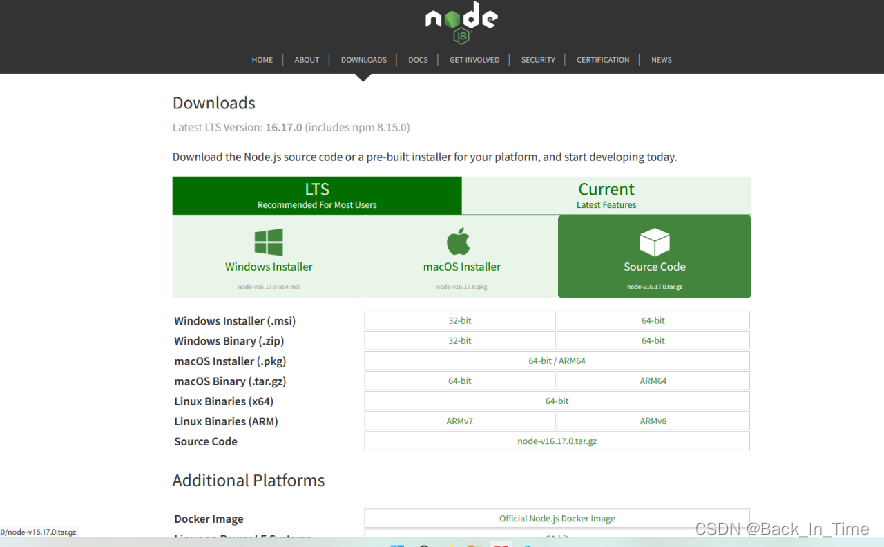The width and height of the screenshot is (884, 547).
Task: Click the node-v16.17.0.pkg filename under macOS Installer
Action: tap(462, 287)
